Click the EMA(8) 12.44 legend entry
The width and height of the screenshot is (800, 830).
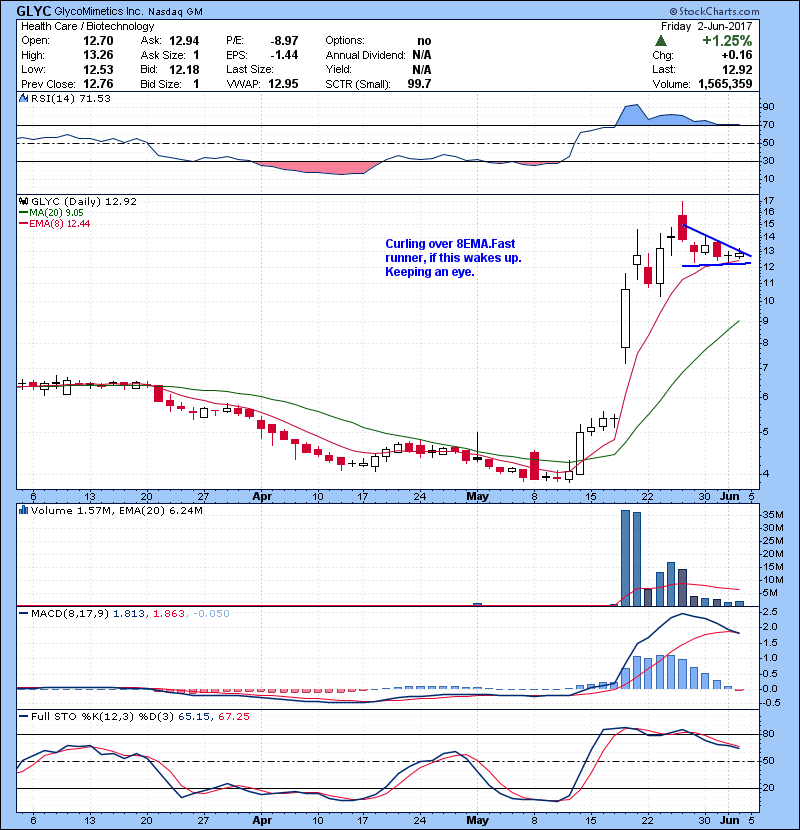tap(59, 223)
